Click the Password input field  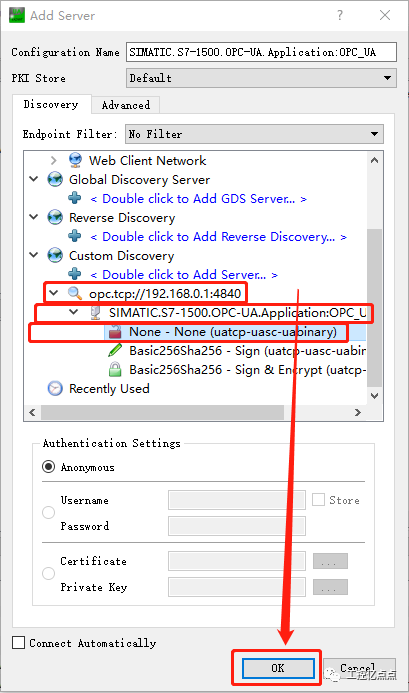237,526
